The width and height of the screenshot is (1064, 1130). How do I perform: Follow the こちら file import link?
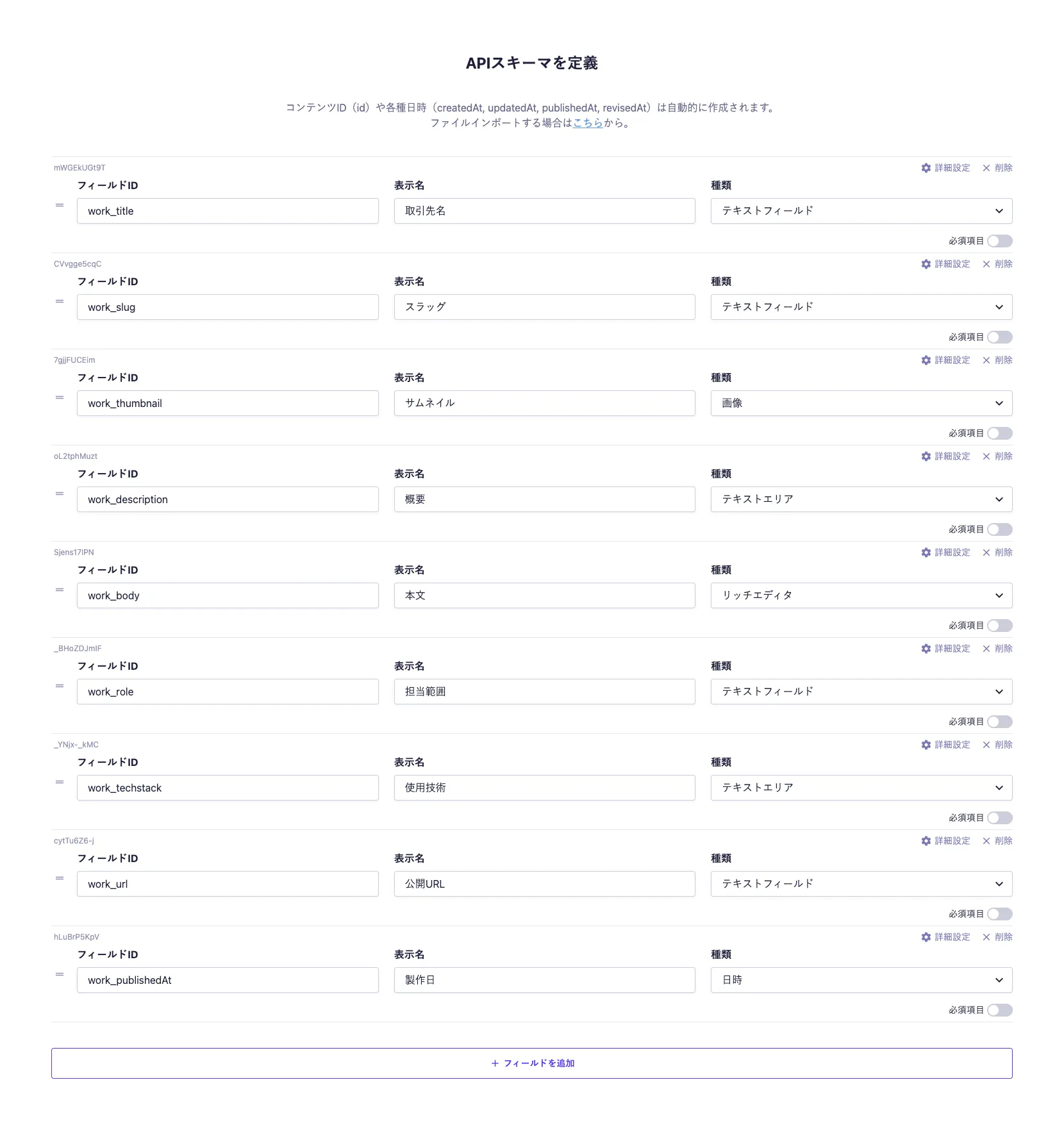tap(588, 123)
